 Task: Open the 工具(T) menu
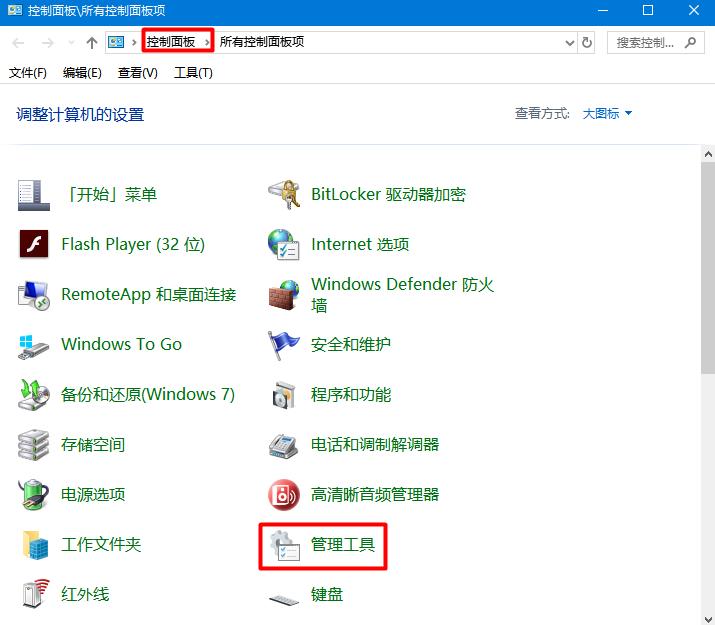pyautogui.click(x=193, y=73)
